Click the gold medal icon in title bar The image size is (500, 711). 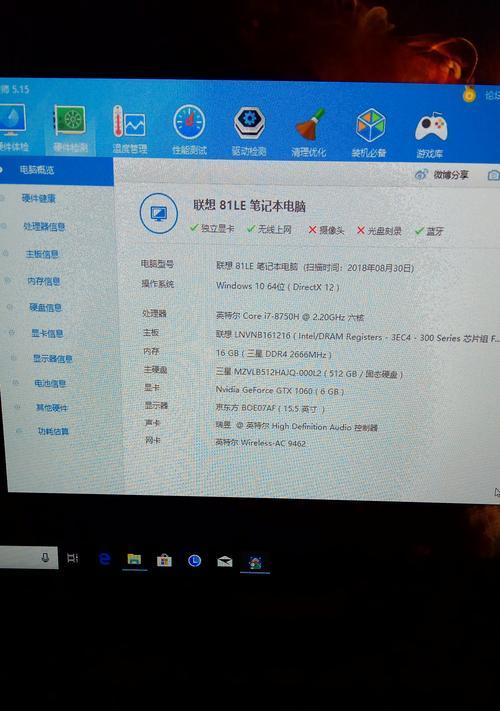pos(469,94)
